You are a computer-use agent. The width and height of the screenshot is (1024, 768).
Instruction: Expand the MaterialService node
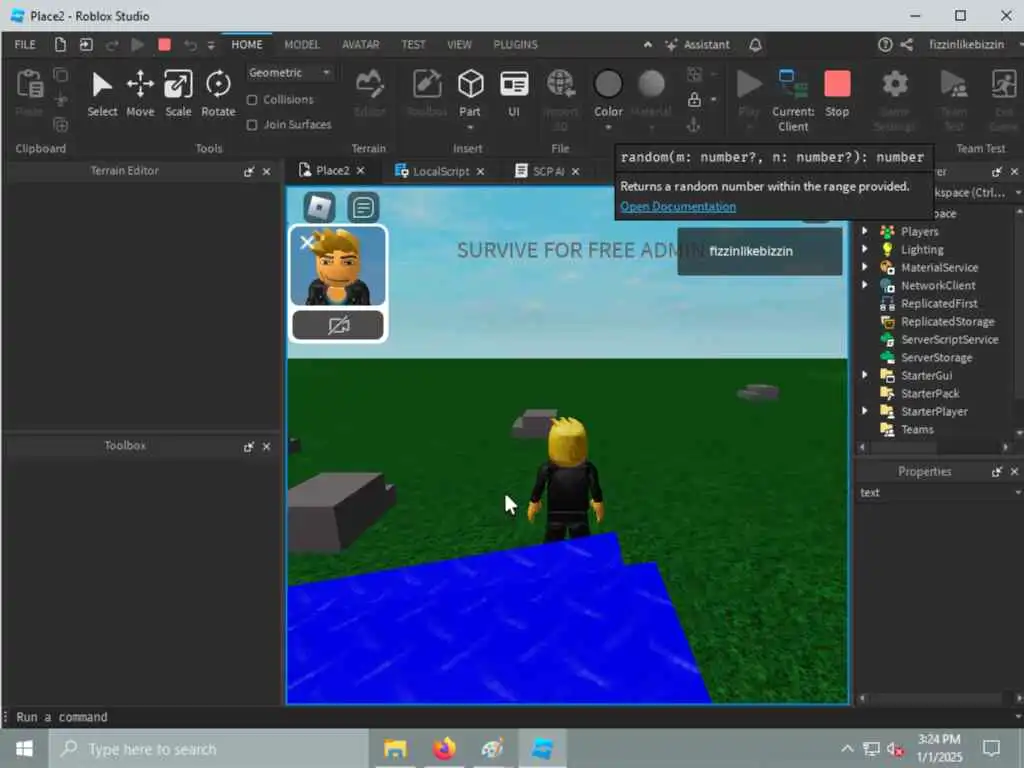865,266
